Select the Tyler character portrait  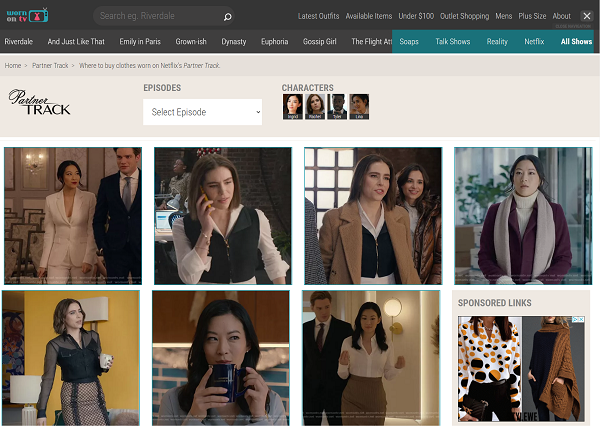click(337, 107)
